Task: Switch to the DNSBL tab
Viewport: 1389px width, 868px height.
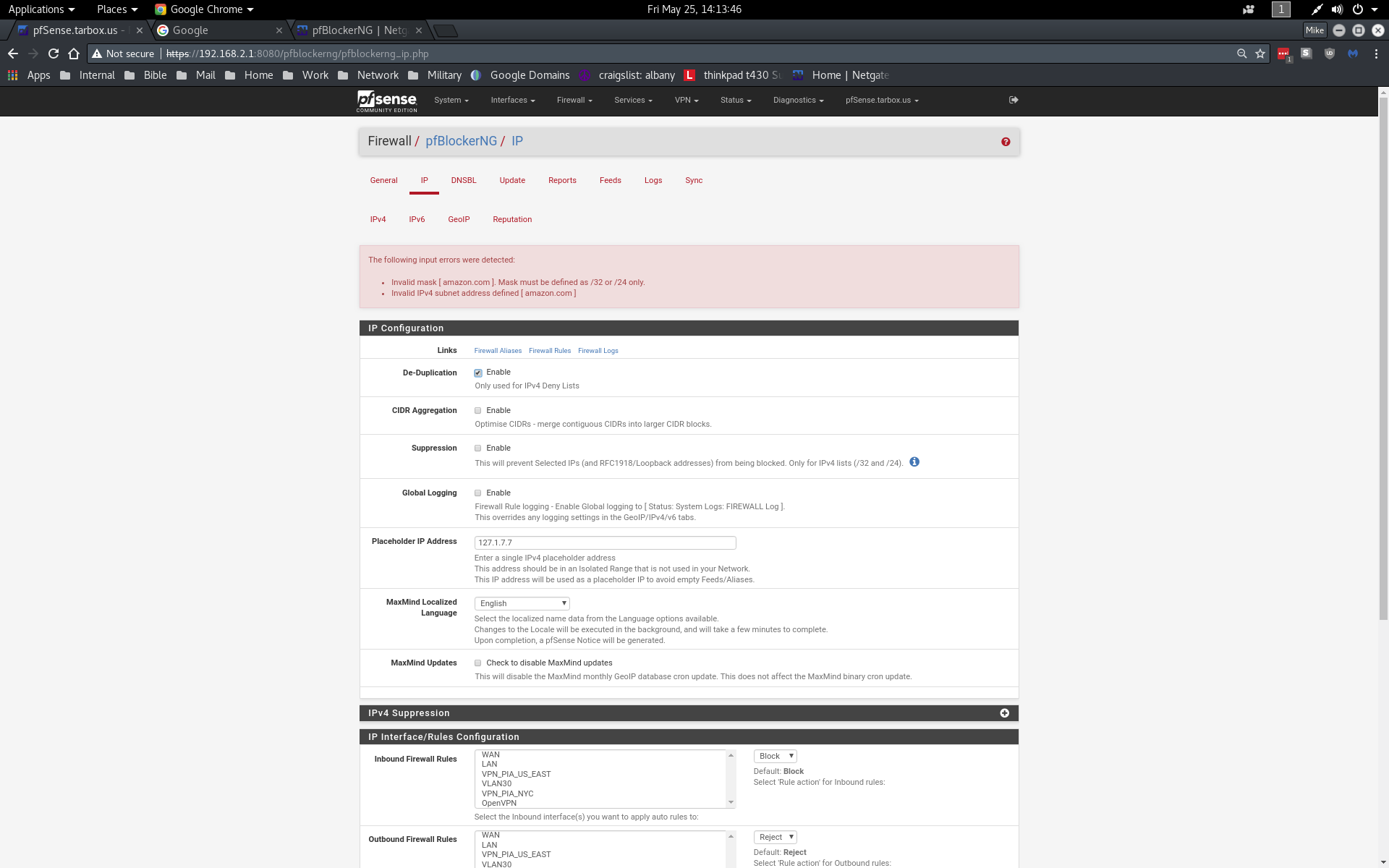Action: [x=463, y=180]
